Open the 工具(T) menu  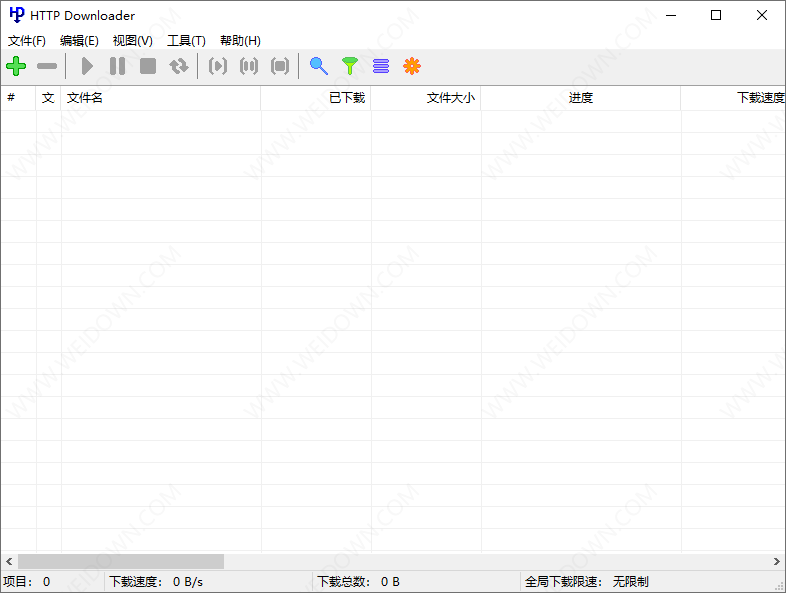point(186,41)
